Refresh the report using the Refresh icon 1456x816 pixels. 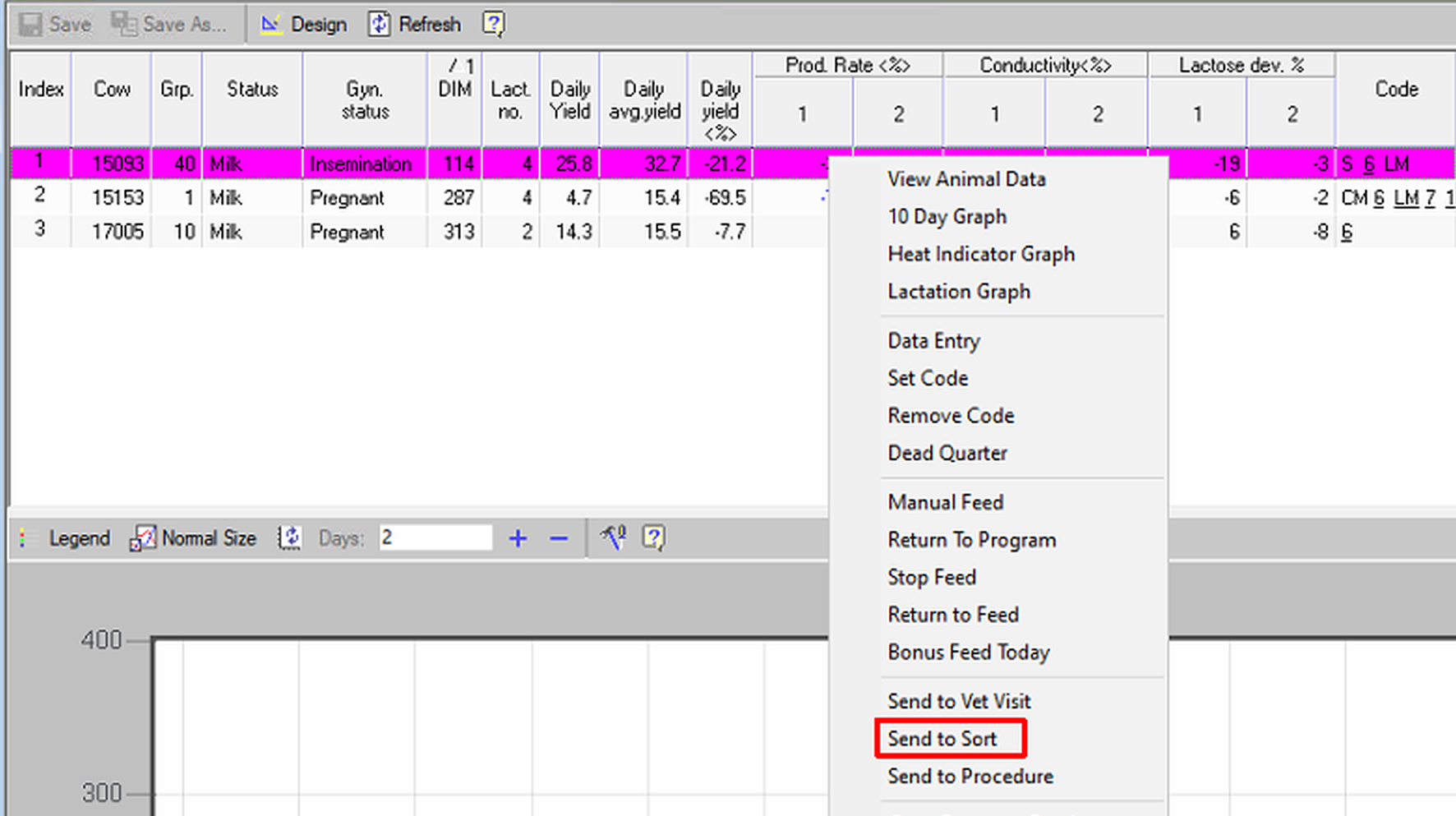(379, 25)
